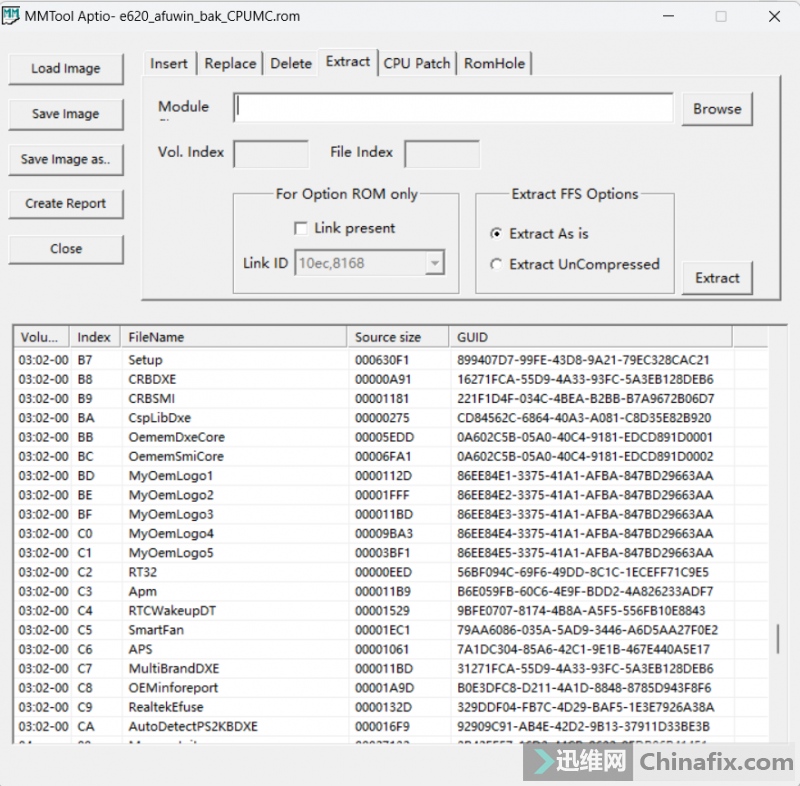The height and width of the screenshot is (786, 800).
Task: Select the Setup row in module list
Action: (x=391, y=360)
